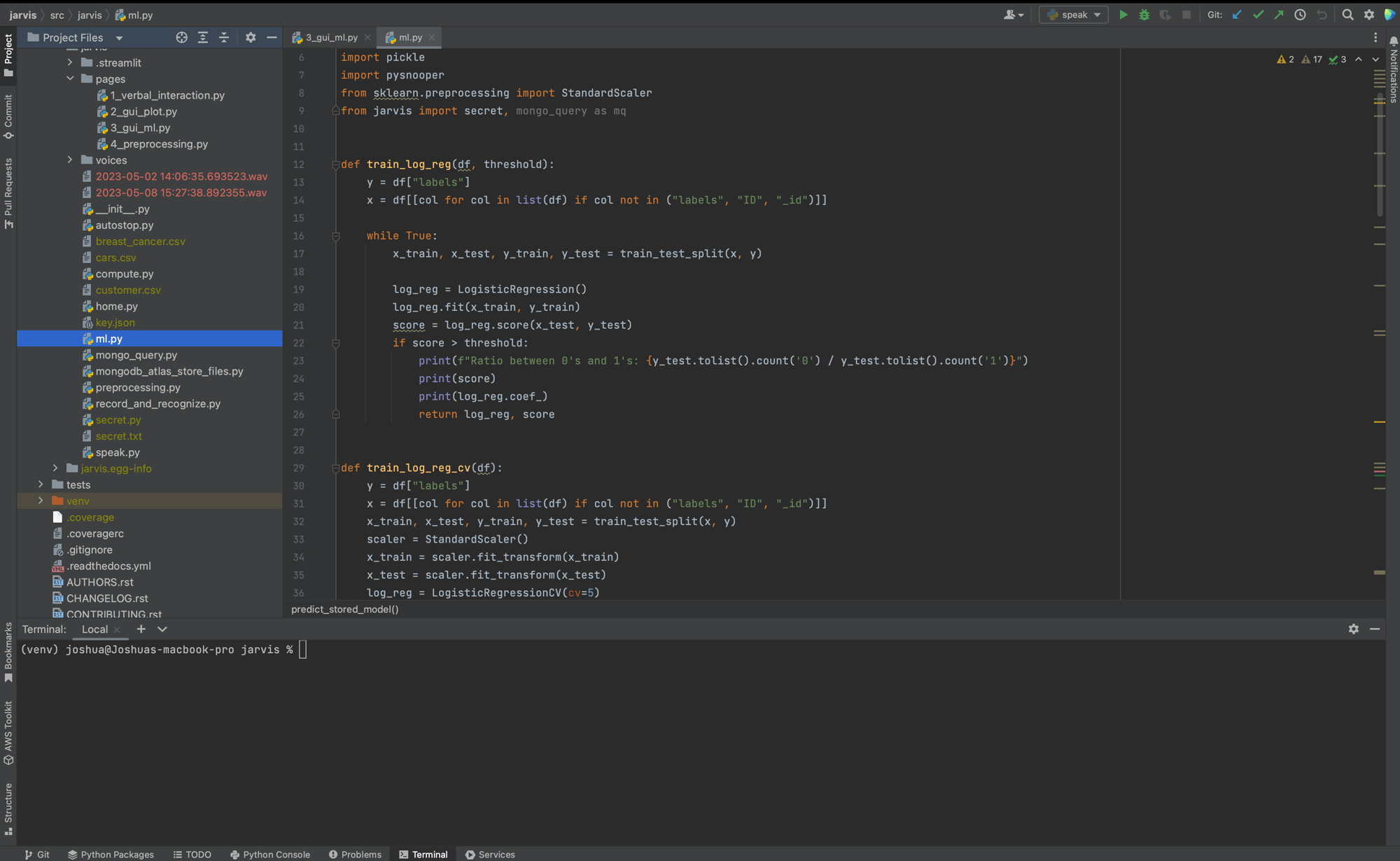Show Git history clock icon

click(1300, 15)
